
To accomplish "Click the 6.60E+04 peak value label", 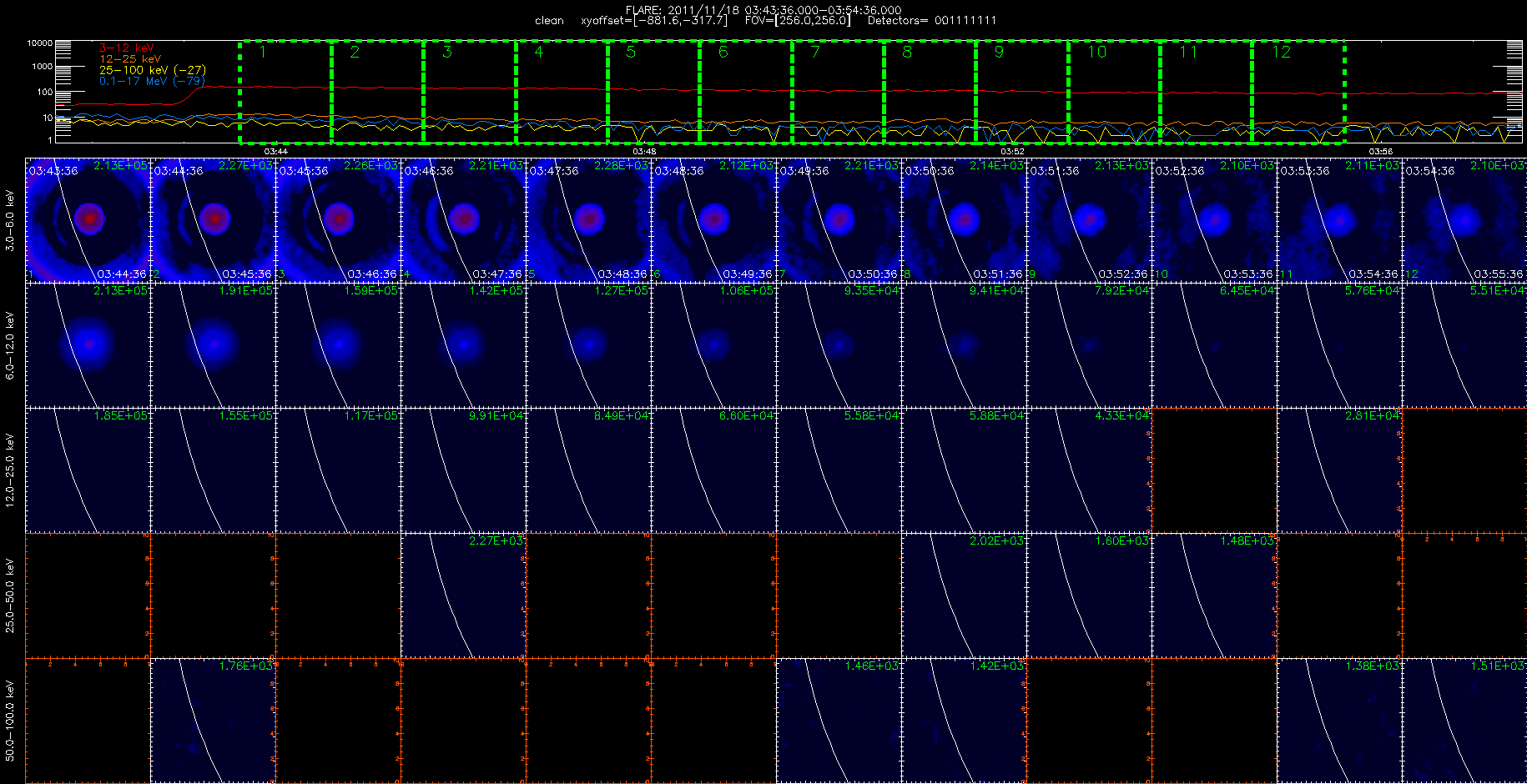I will [747, 416].
